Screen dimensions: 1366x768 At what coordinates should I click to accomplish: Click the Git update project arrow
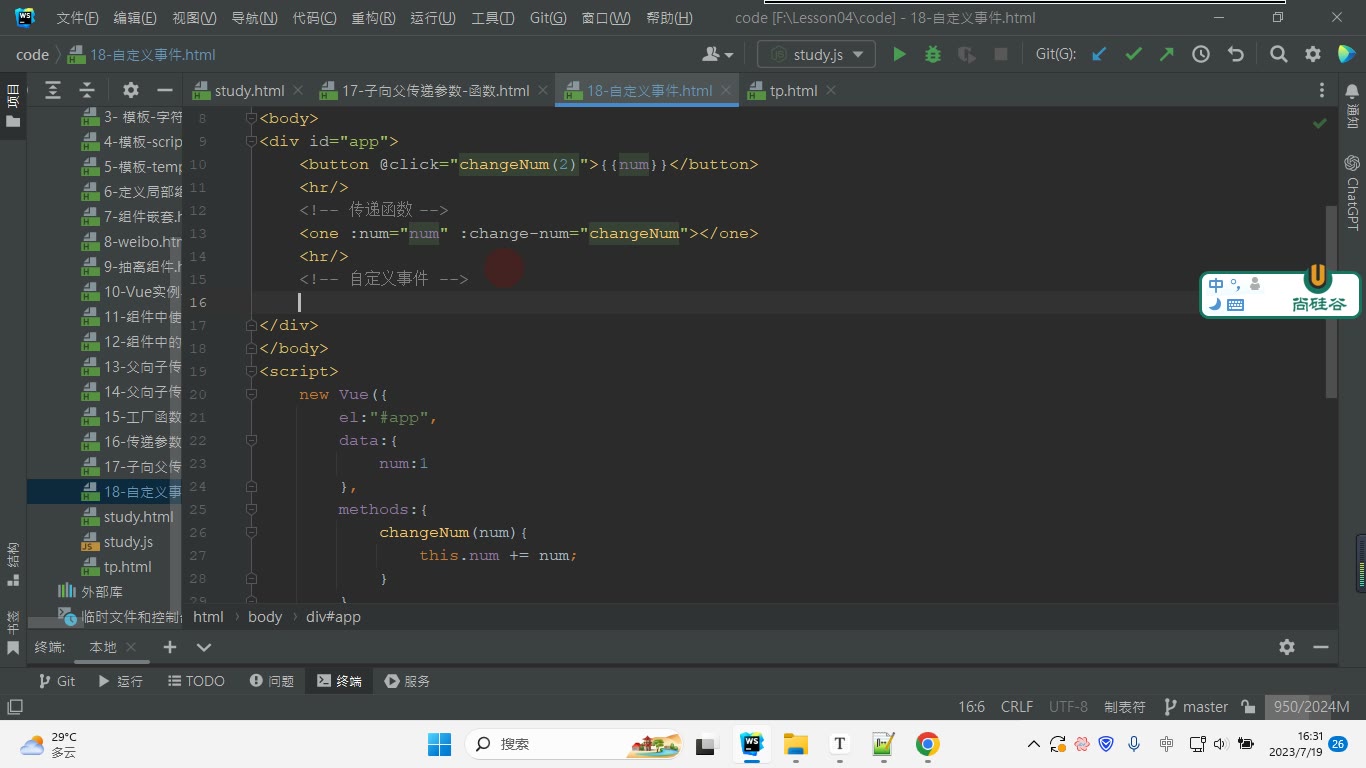pyautogui.click(x=1099, y=54)
